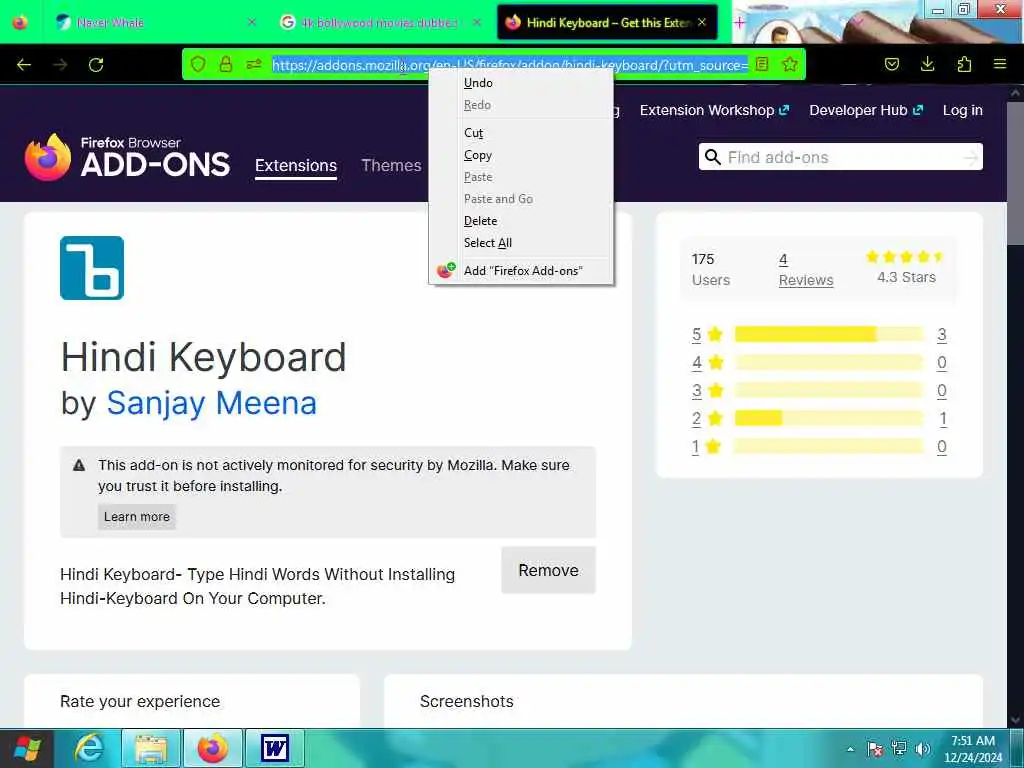The height and width of the screenshot is (768, 1024).
Task: Click the reload page icon
Action: [x=96, y=65]
